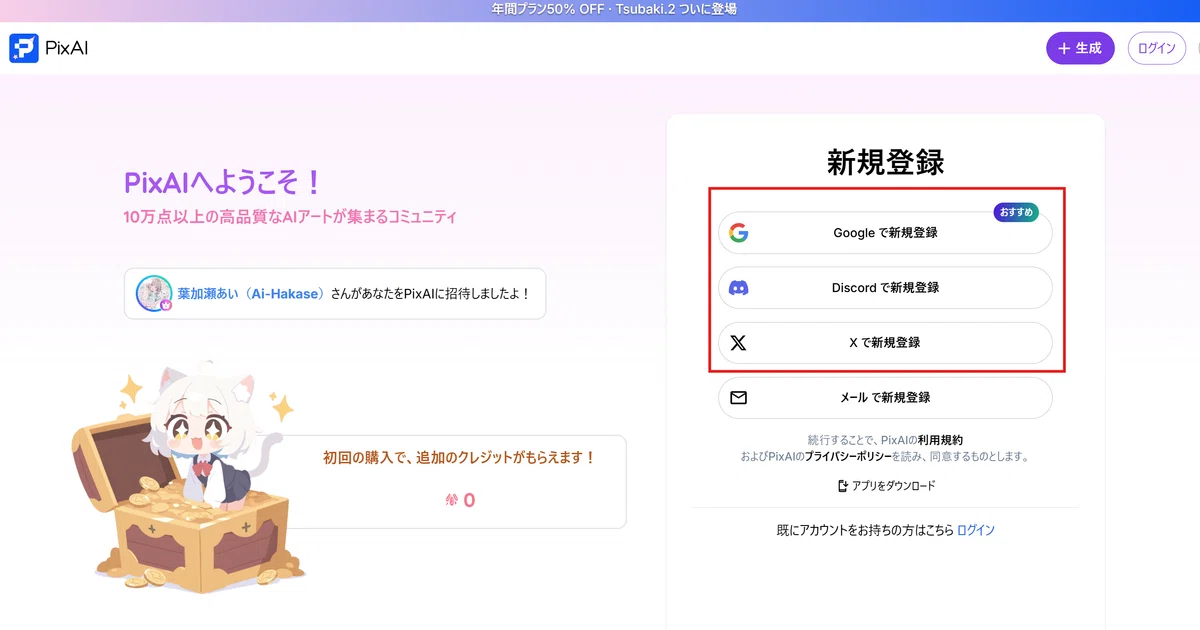Click Ai-Hakase's avatar image
1200x630 pixels.
point(154,293)
